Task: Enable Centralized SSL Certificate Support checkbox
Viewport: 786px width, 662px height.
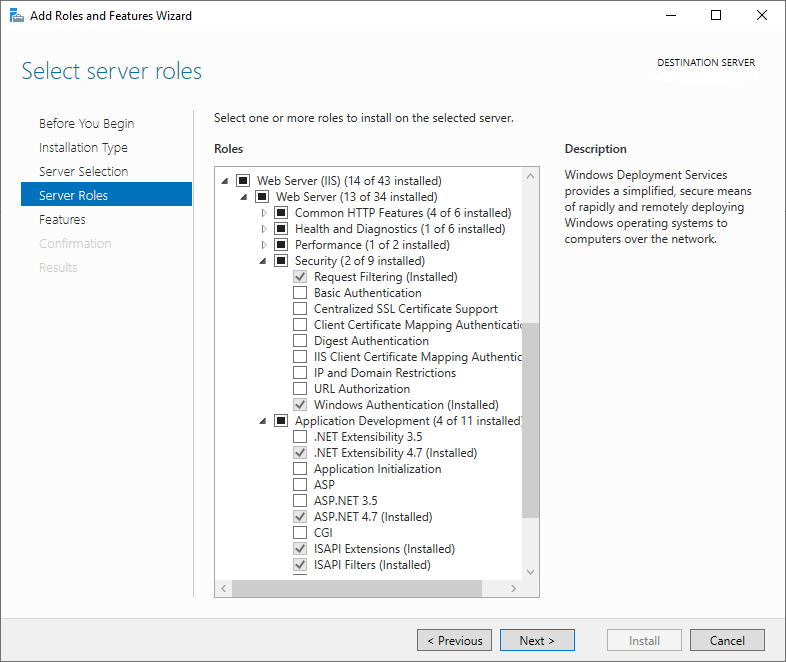Action: pos(300,309)
